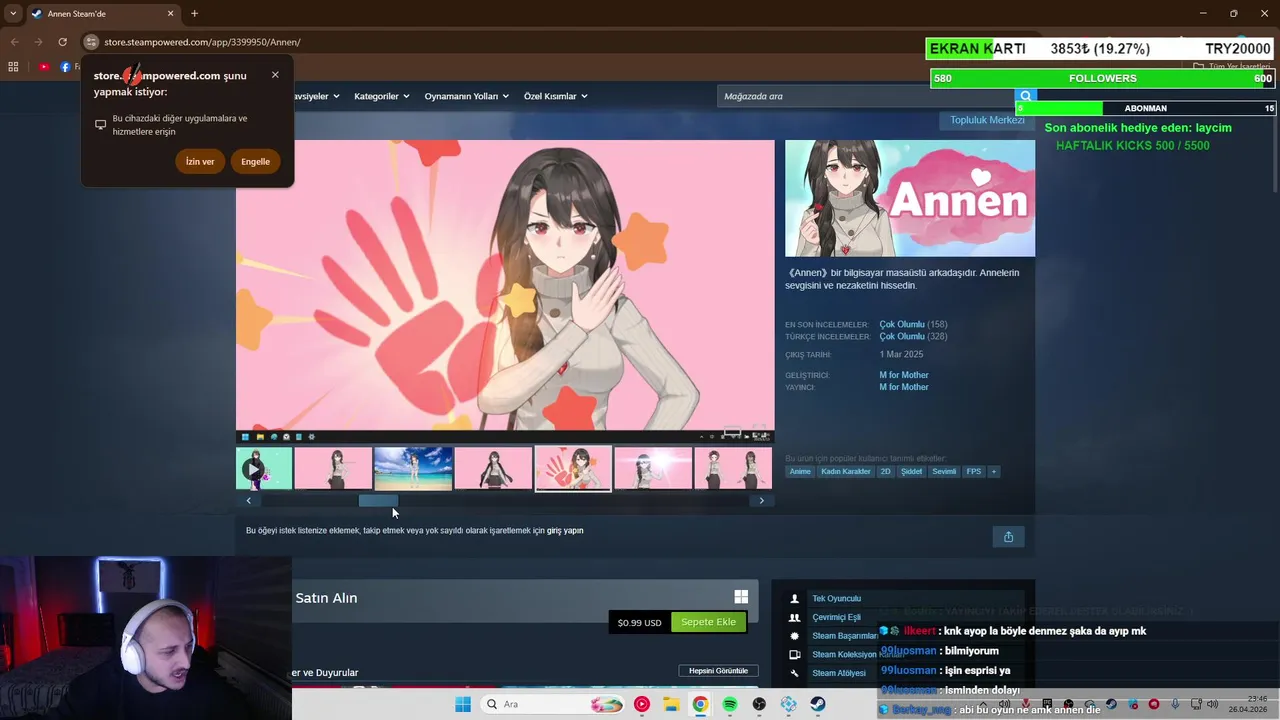Expand the Tavsiyeler menu
This screenshot has width=1280, height=720.
[x=315, y=96]
